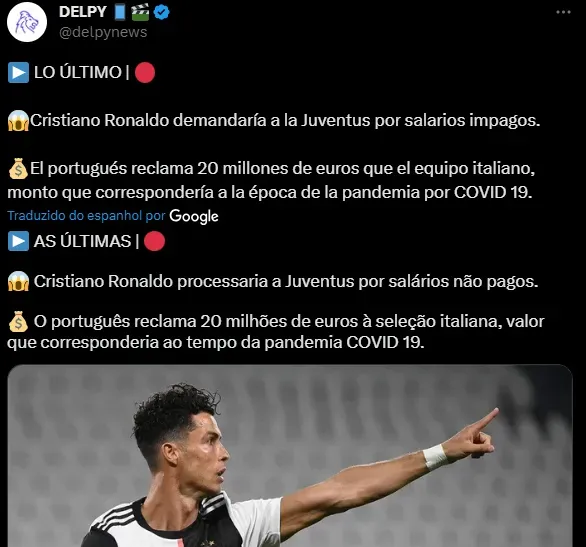Click the red circle after AS ÚLTIMAS
Image resolution: width=586 pixels, height=547 pixels.
point(154,241)
